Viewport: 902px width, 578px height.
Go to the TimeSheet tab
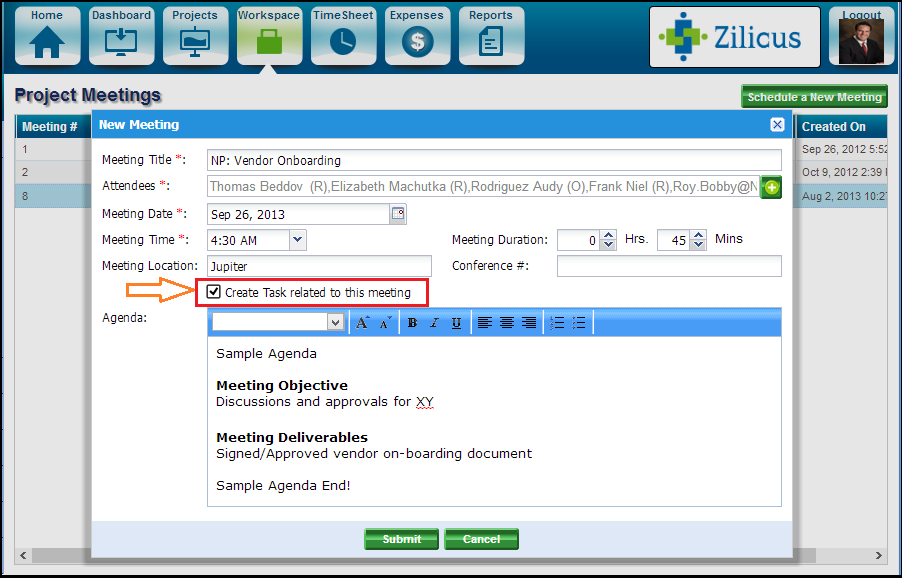(343, 35)
